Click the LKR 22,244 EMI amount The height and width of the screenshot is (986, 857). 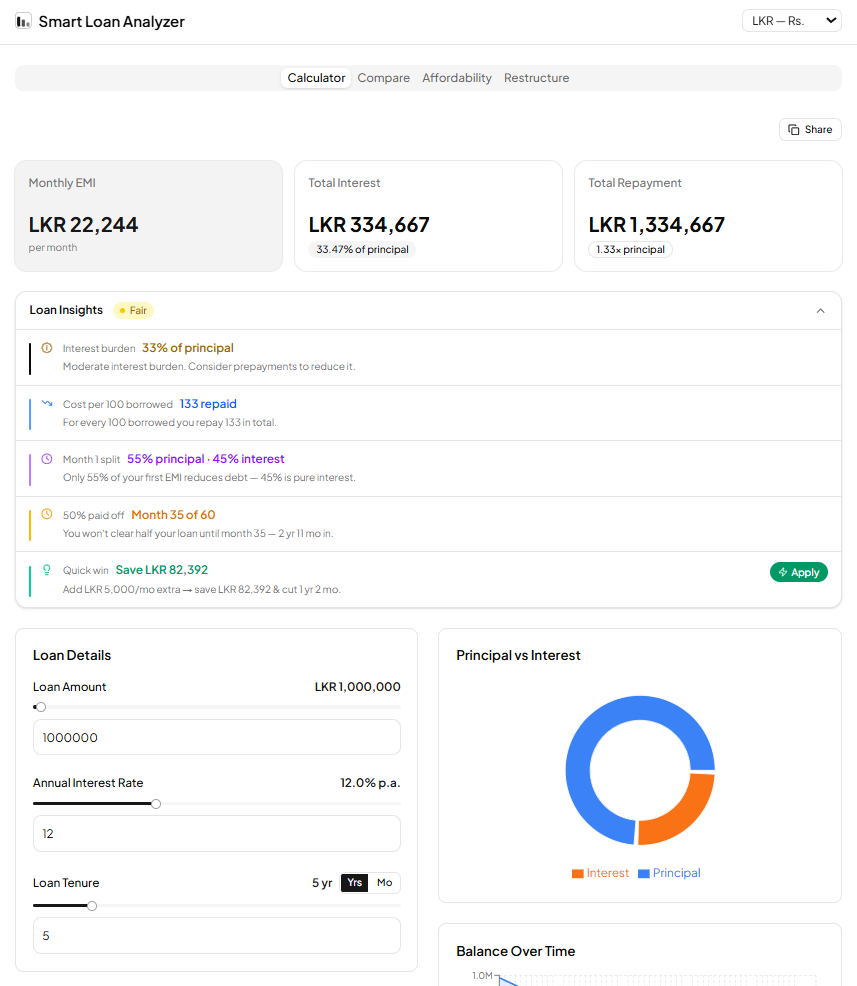click(83, 224)
